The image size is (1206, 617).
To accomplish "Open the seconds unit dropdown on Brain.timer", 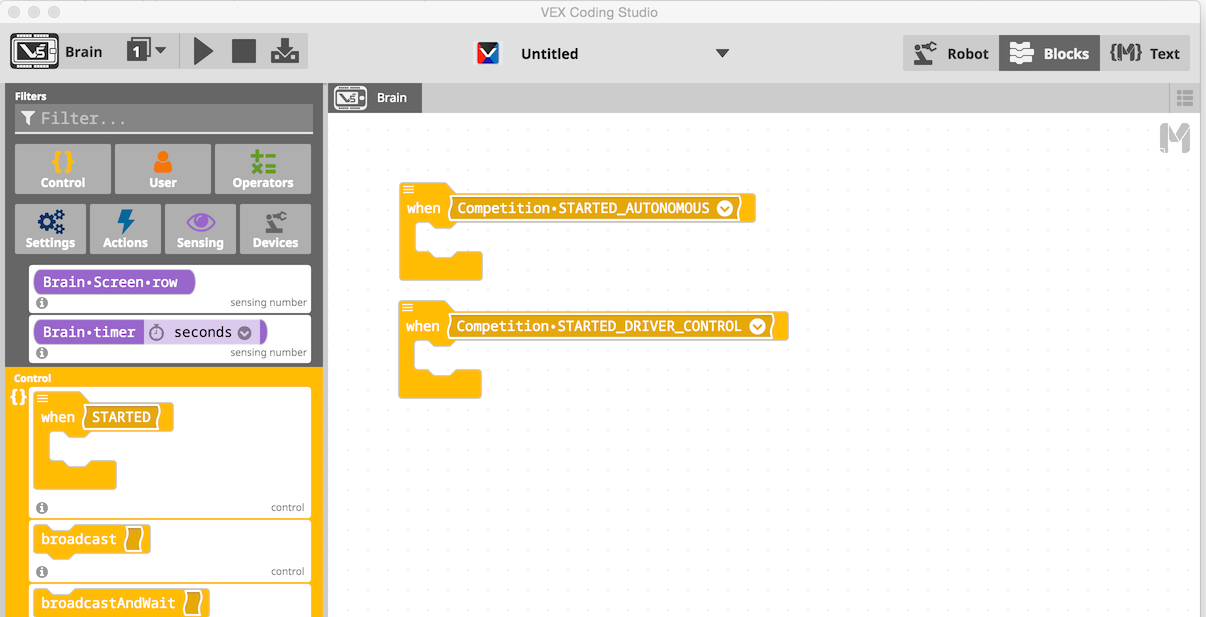I will pos(245,333).
